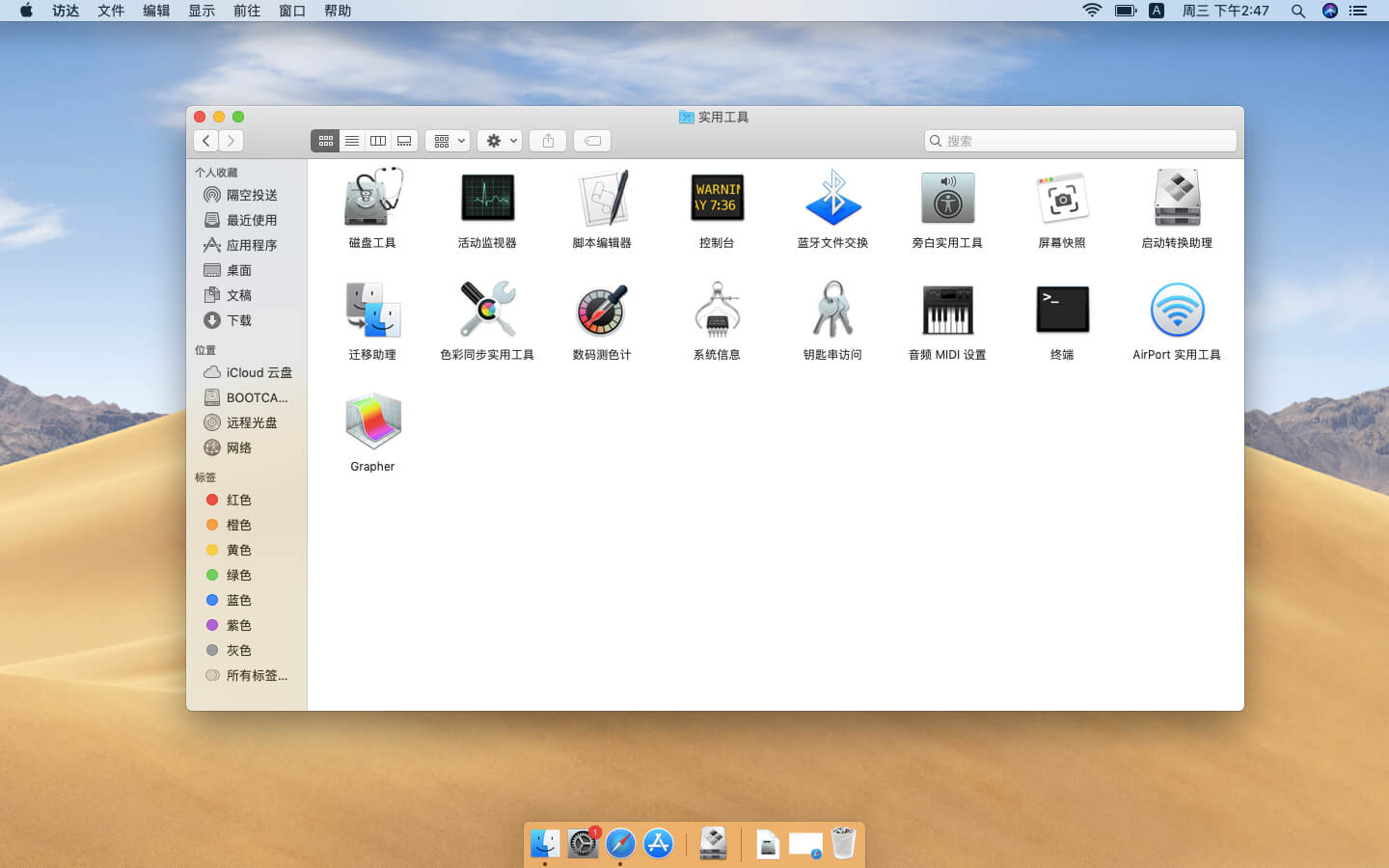Open Disk Utility (磁盘工具) icon
Image resolution: width=1389 pixels, height=868 pixels.
372,198
